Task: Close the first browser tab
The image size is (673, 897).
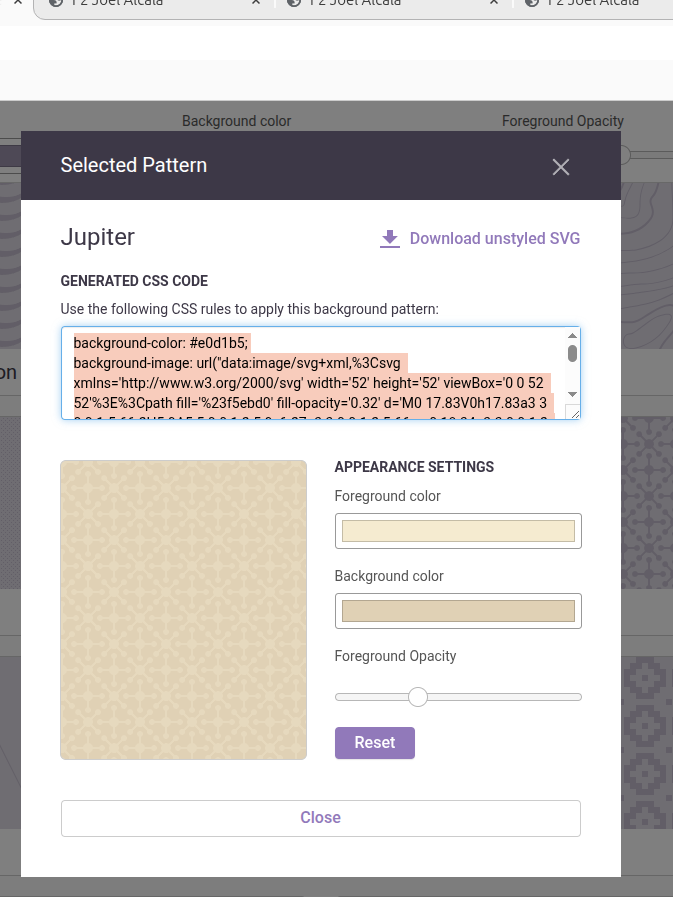Action: [x=16, y=3]
